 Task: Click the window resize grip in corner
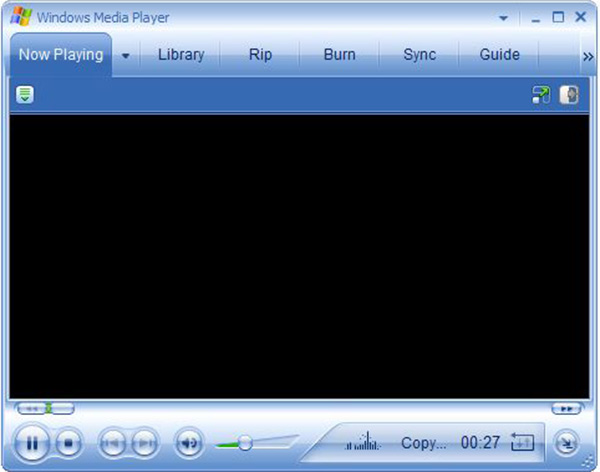[589, 462]
